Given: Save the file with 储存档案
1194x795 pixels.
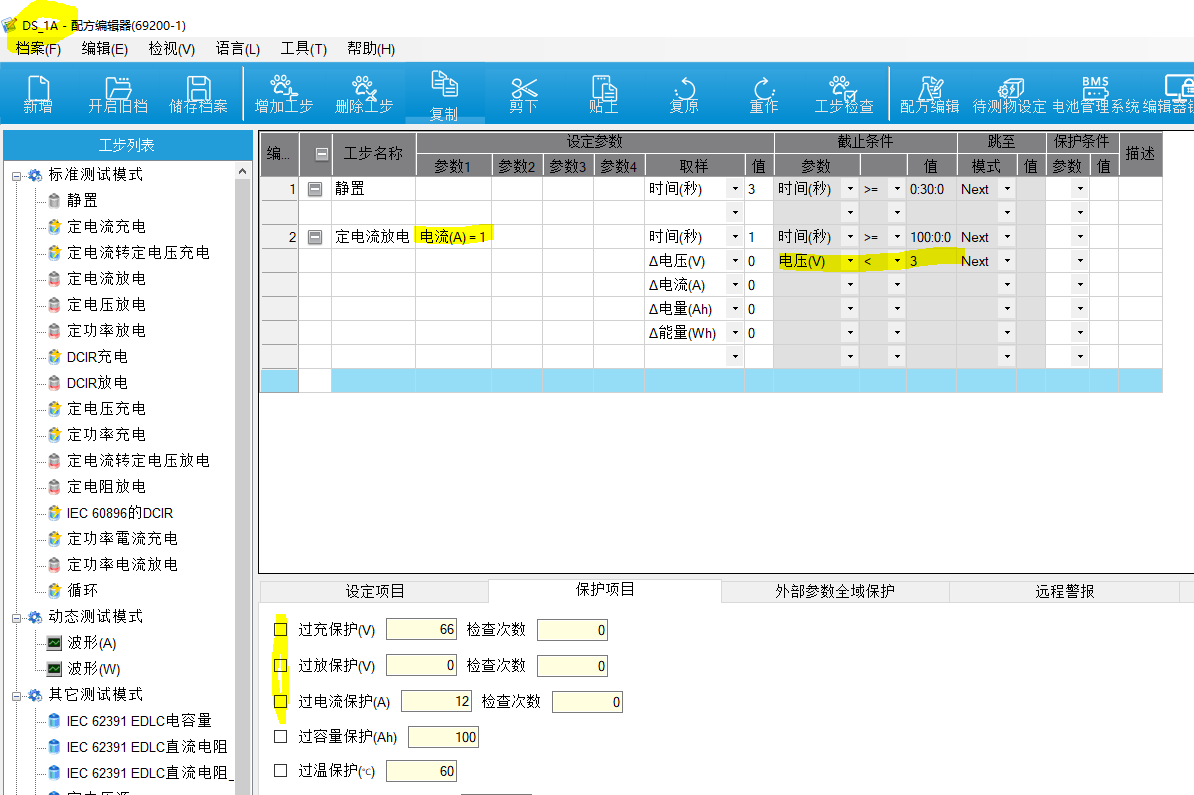Looking at the screenshot, I should click(198, 94).
